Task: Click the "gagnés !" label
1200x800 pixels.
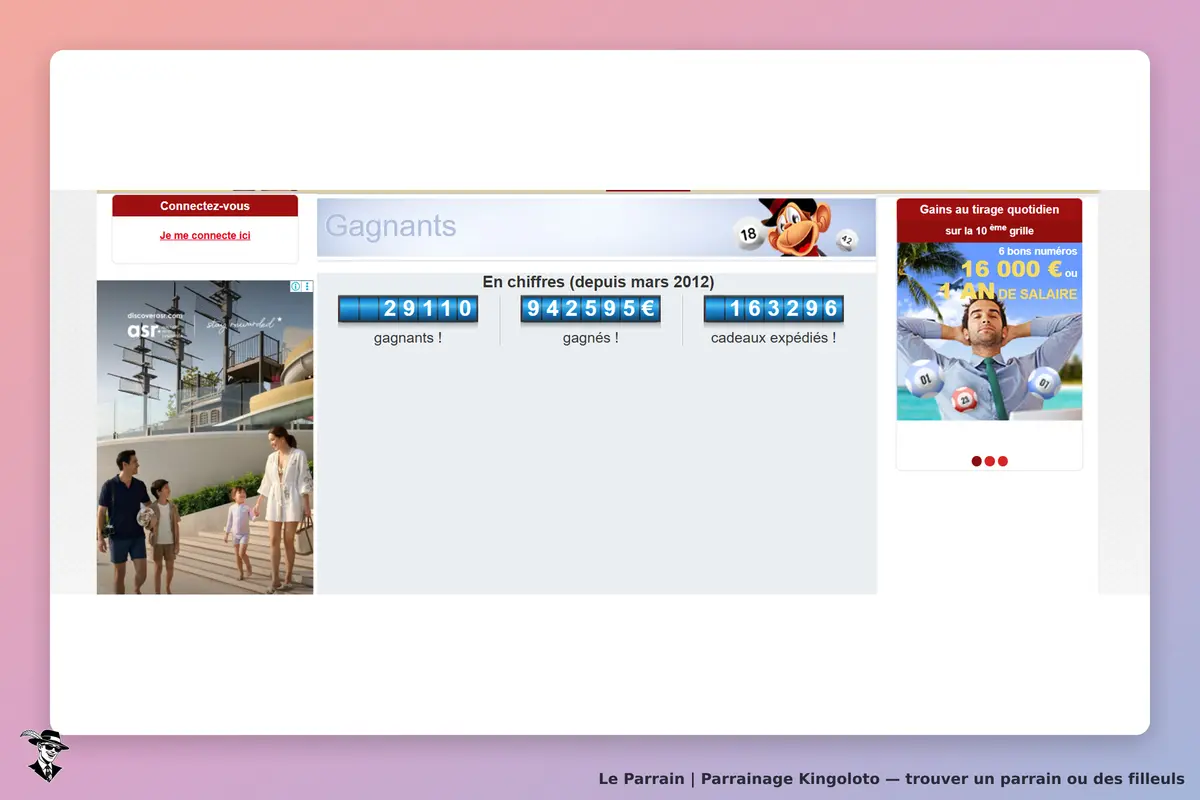Action: pyautogui.click(x=591, y=338)
